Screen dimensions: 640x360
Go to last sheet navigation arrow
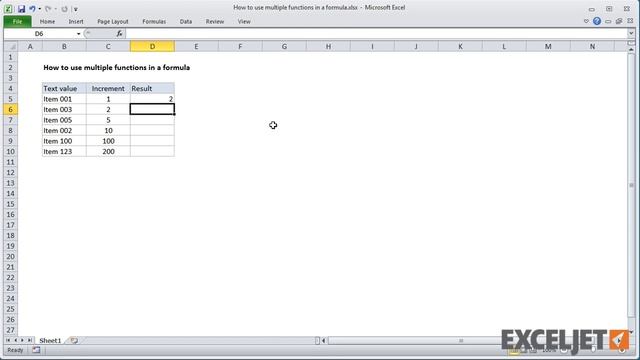pyautogui.click(x=29, y=340)
